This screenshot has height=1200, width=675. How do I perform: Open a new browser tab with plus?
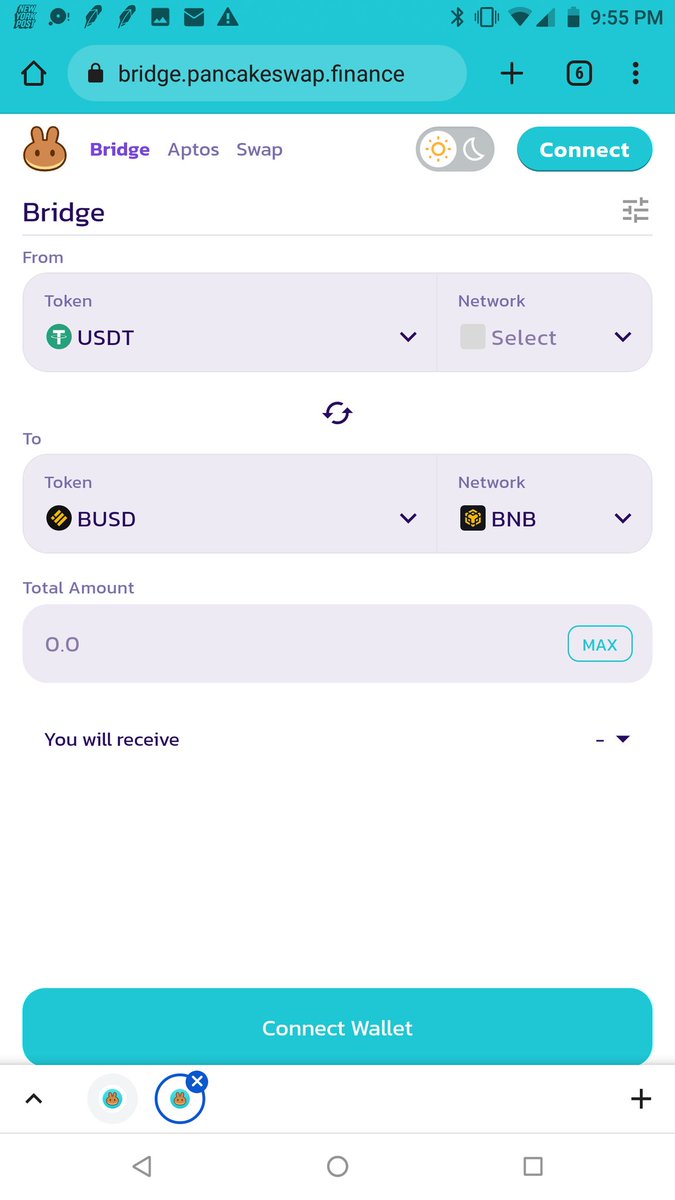tap(511, 74)
